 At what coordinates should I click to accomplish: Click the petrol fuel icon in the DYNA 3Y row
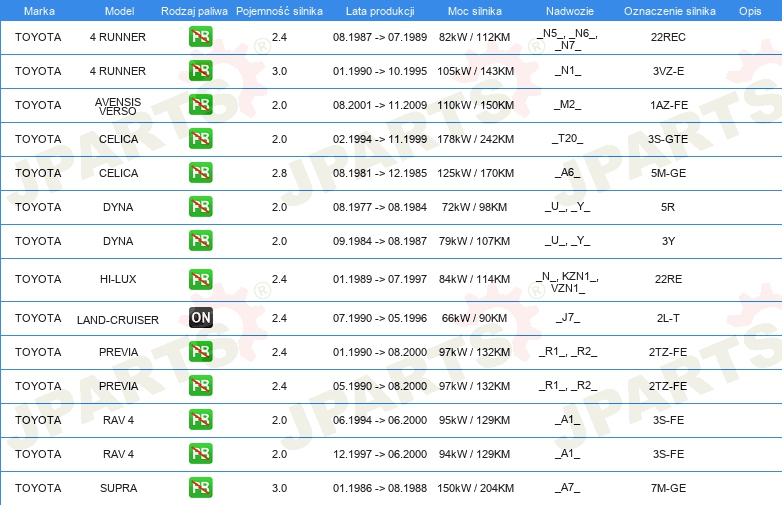(200, 240)
